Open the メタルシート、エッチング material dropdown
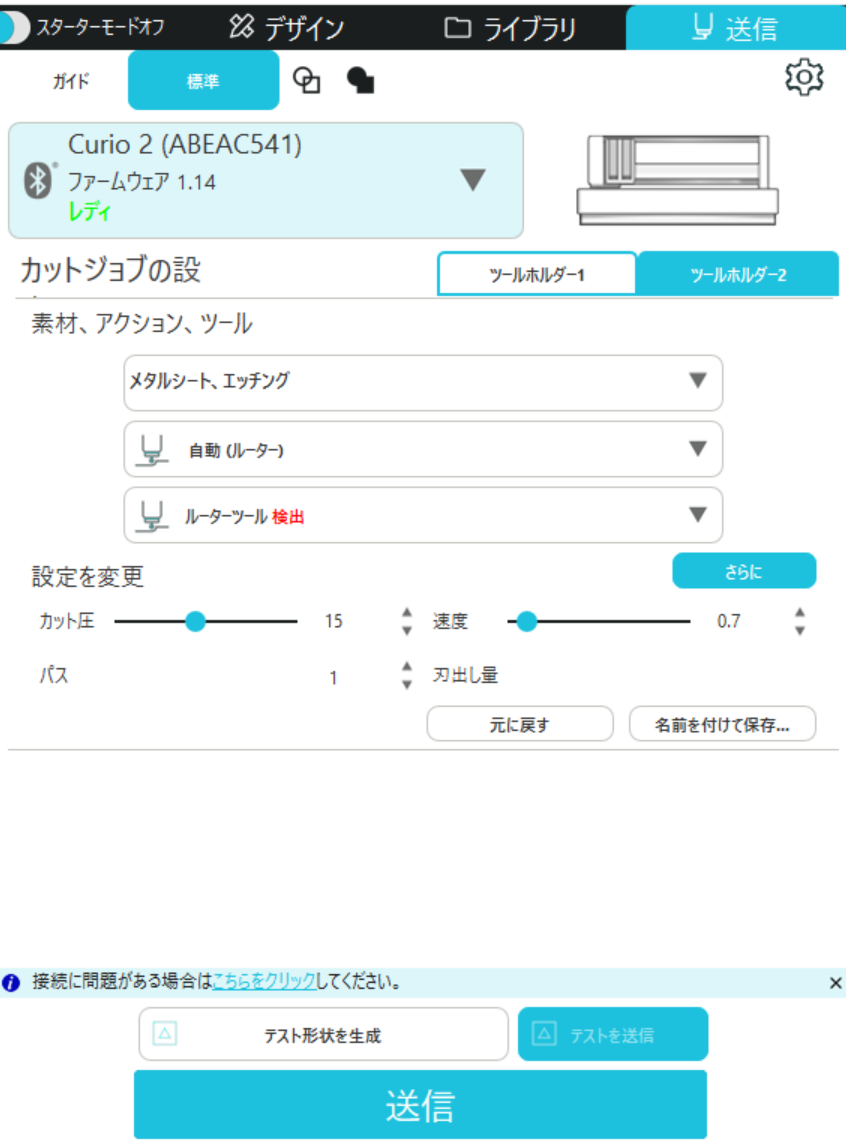This screenshot has height=1141, width=846. 423,382
